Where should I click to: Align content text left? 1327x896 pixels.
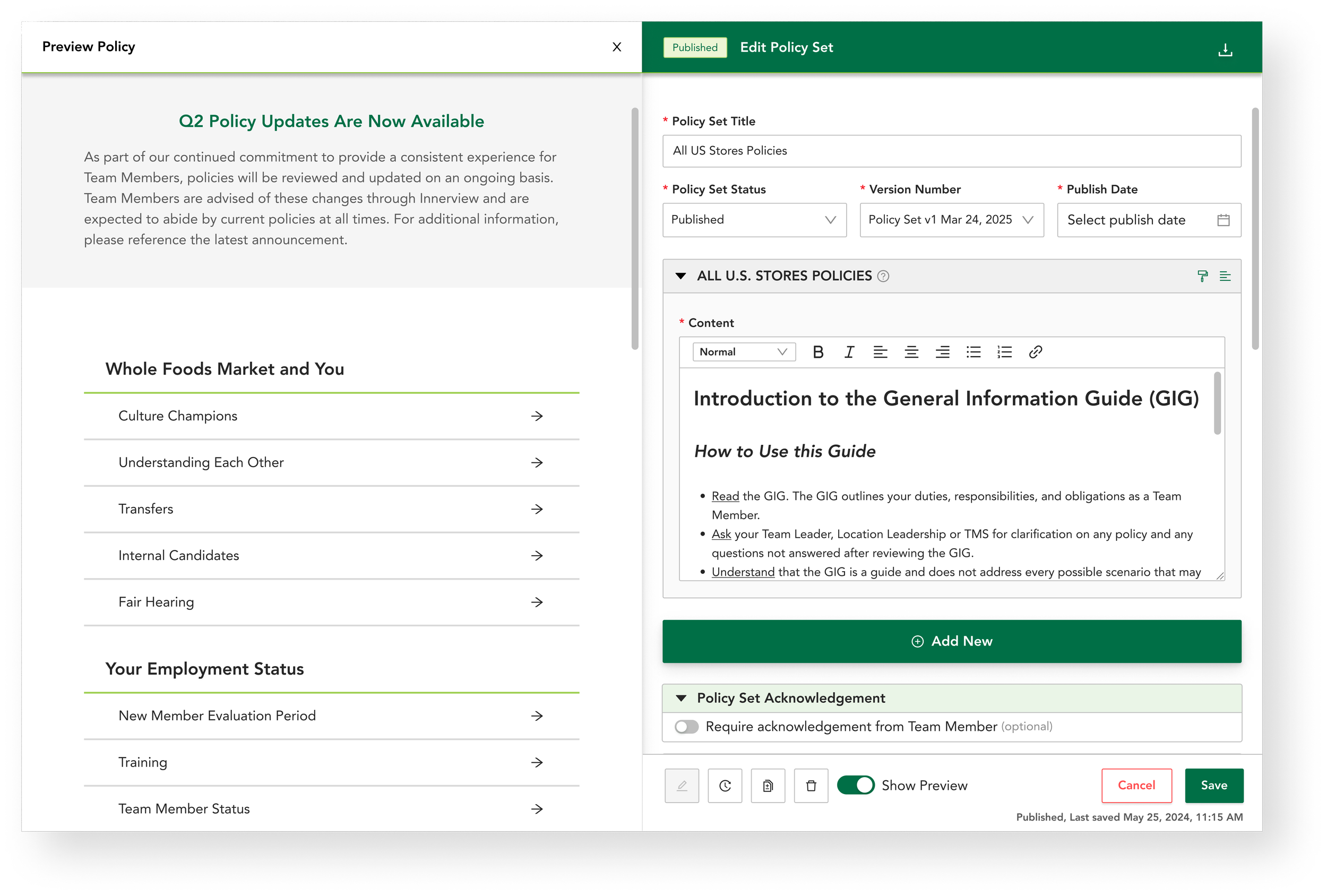click(x=880, y=352)
